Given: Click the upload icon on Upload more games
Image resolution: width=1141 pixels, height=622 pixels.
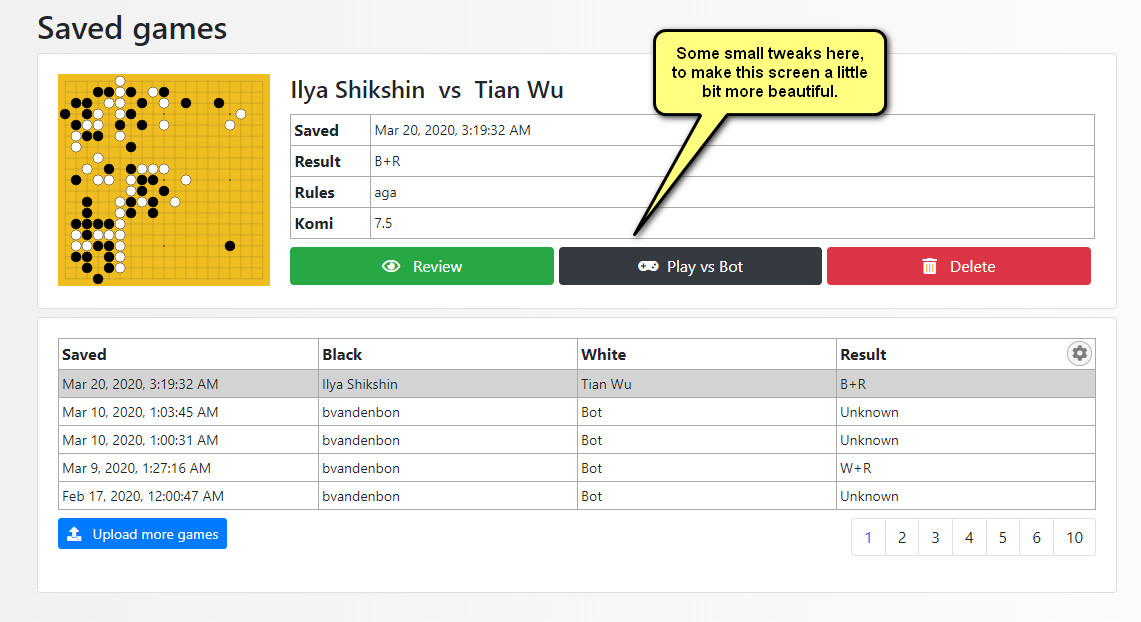Looking at the screenshot, I should [75, 534].
